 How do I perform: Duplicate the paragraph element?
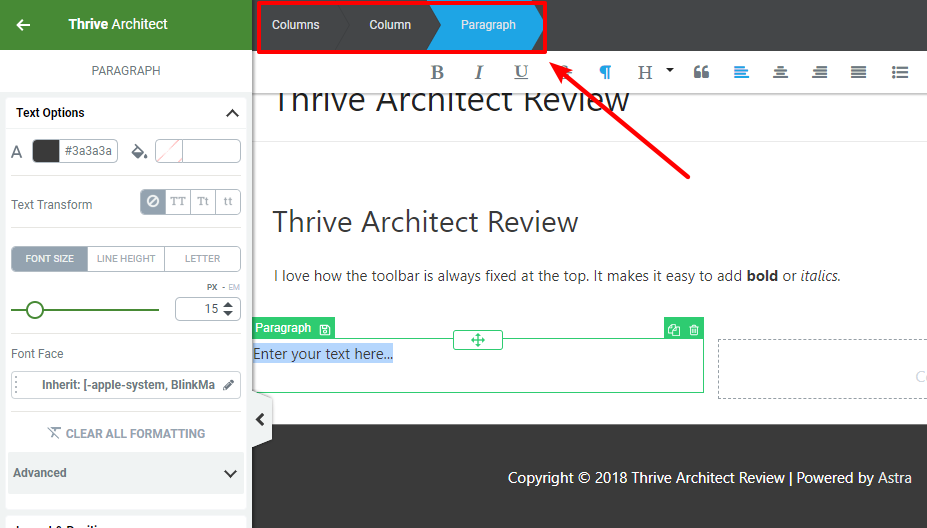pyautogui.click(x=673, y=330)
